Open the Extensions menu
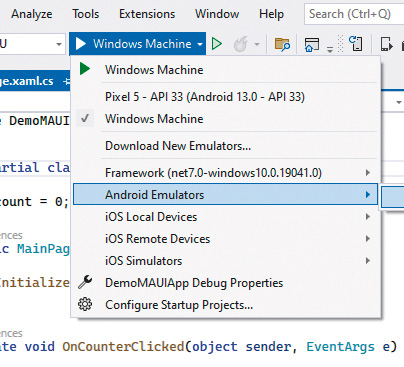The height and width of the screenshot is (367, 404). (147, 14)
